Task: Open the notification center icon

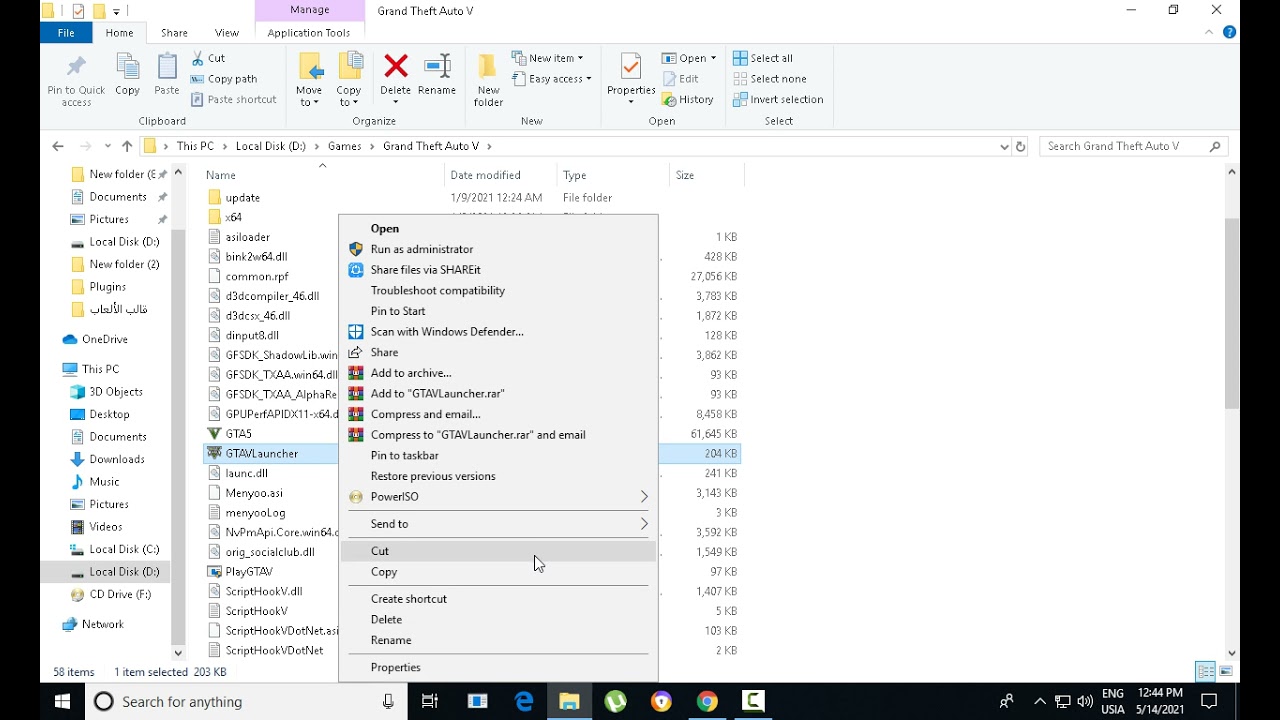Action: click(1208, 702)
